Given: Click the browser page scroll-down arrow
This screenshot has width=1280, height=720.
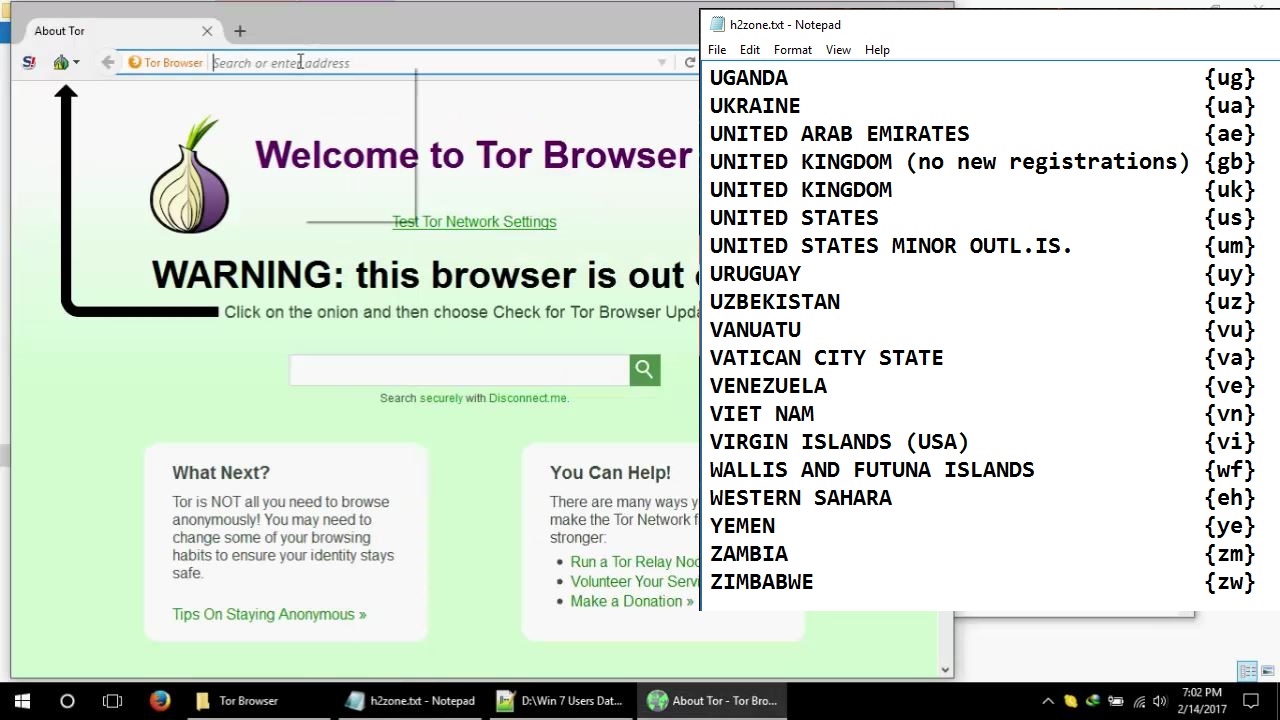Looking at the screenshot, I should [x=946, y=670].
